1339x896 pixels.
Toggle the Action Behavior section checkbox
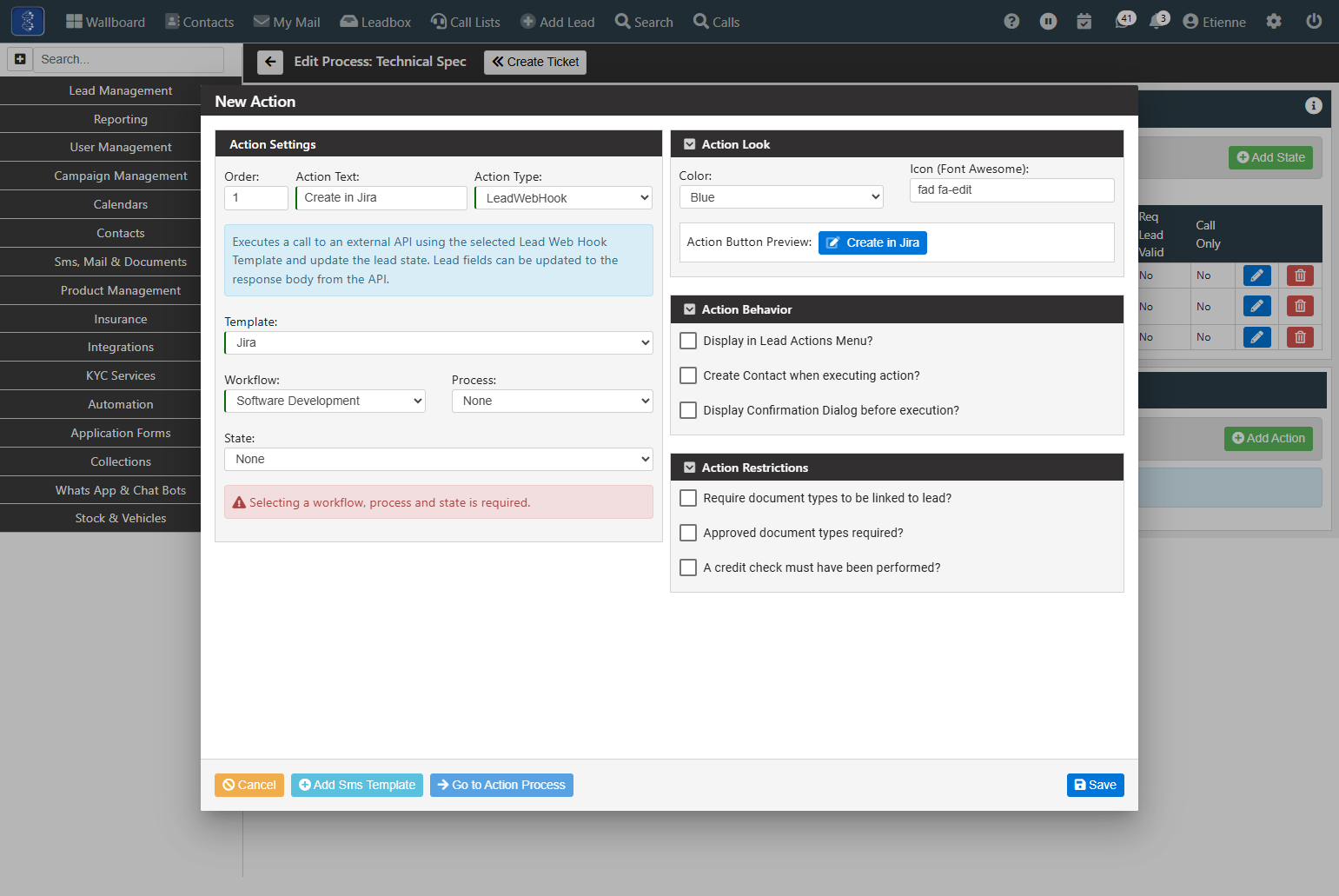tap(690, 309)
